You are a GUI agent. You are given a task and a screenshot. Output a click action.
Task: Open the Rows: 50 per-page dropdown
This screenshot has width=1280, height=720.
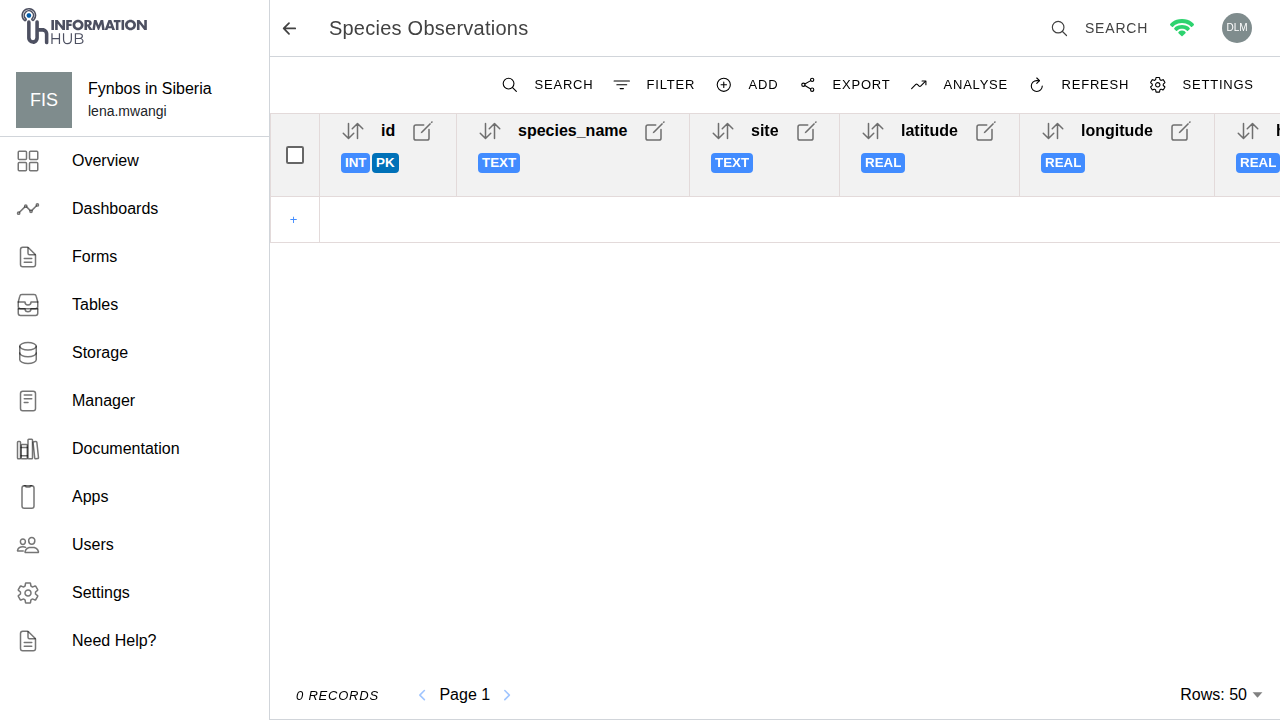click(1221, 695)
